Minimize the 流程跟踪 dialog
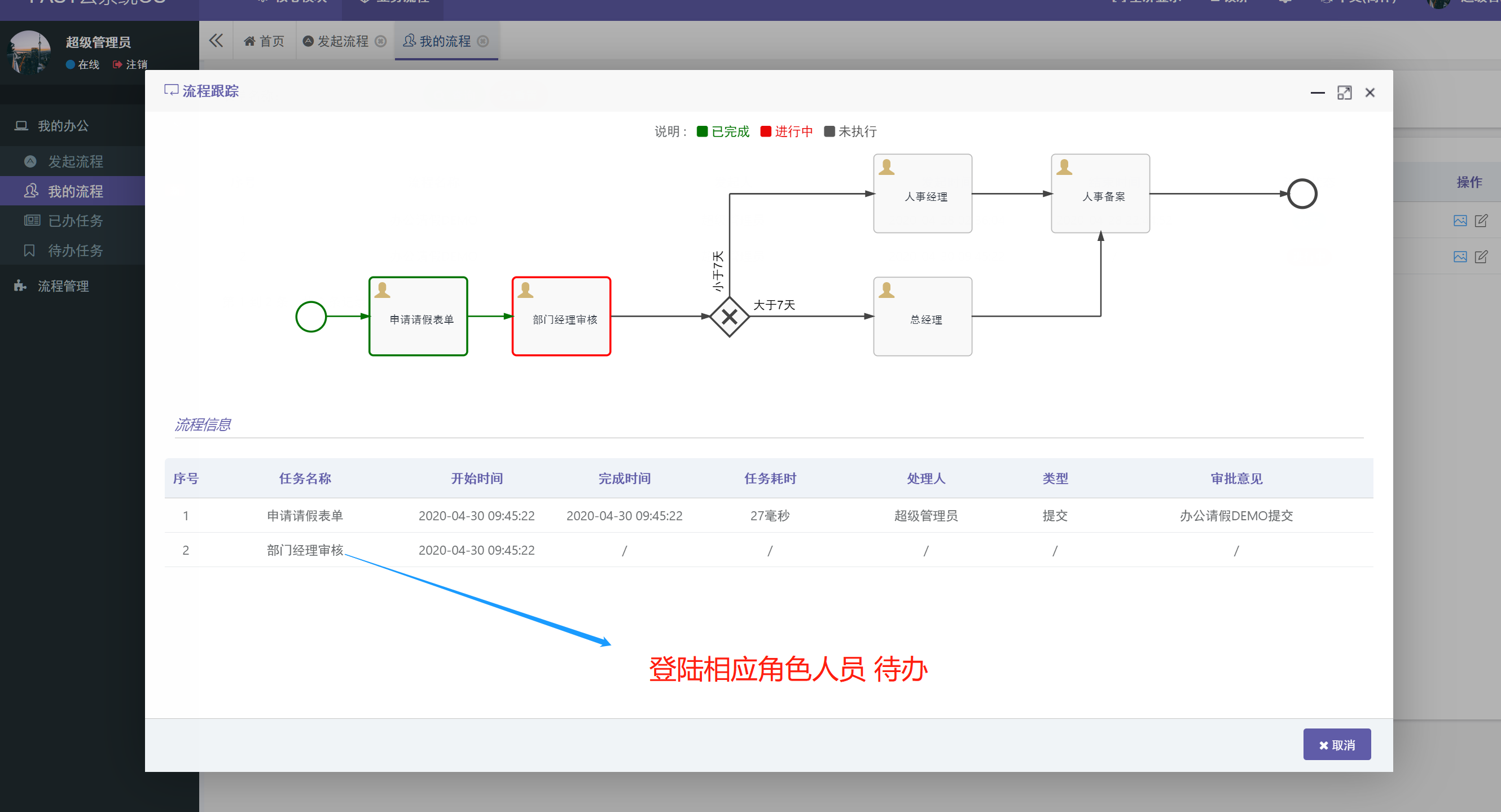1501x812 pixels. (x=1318, y=93)
